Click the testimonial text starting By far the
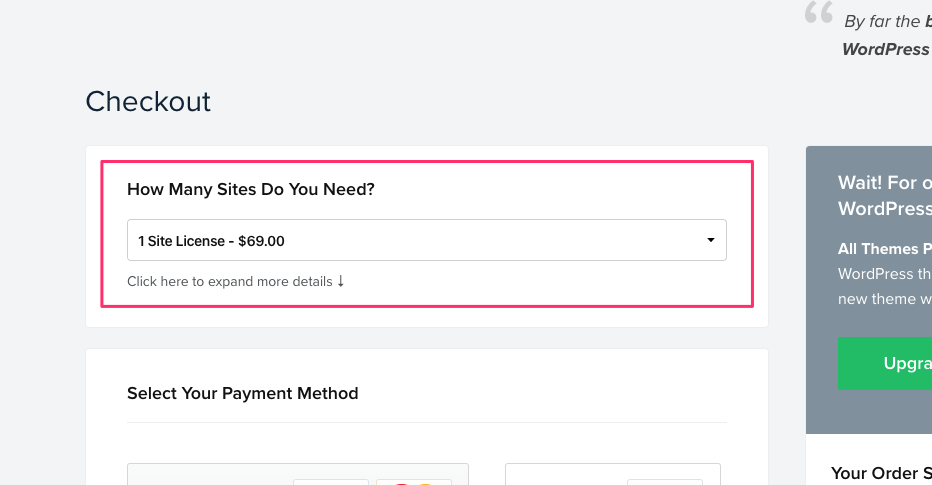The image size is (932, 485). [888, 21]
